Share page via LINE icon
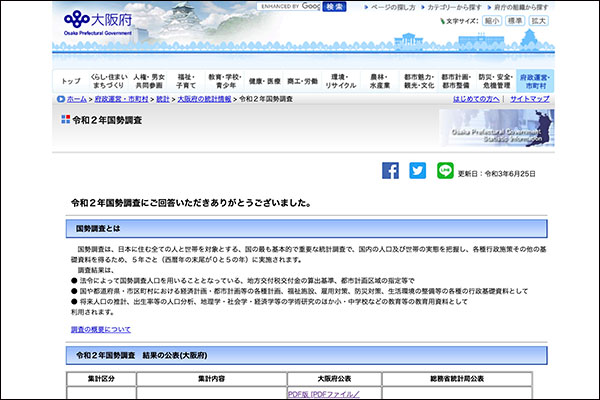The height and width of the screenshot is (400, 600). tap(445, 171)
